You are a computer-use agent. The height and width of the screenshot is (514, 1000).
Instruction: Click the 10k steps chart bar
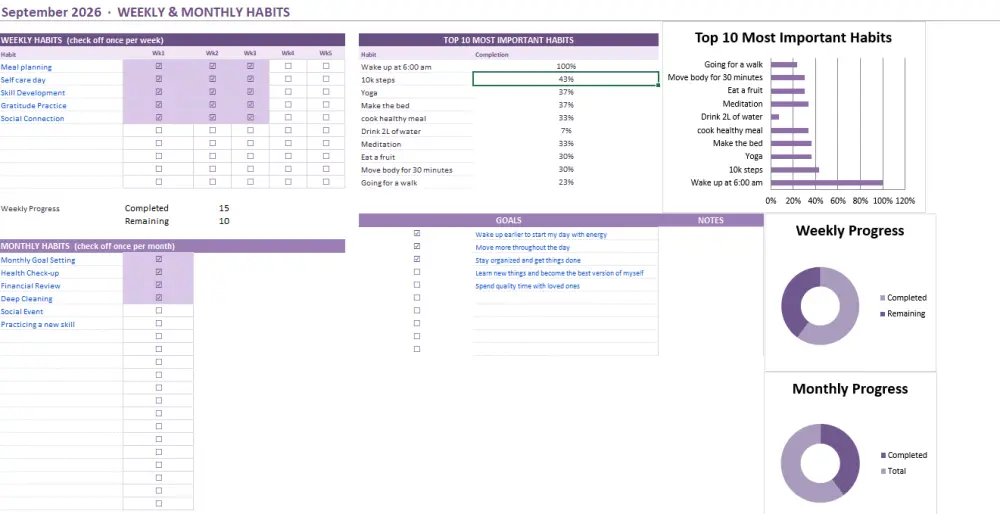(795, 170)
